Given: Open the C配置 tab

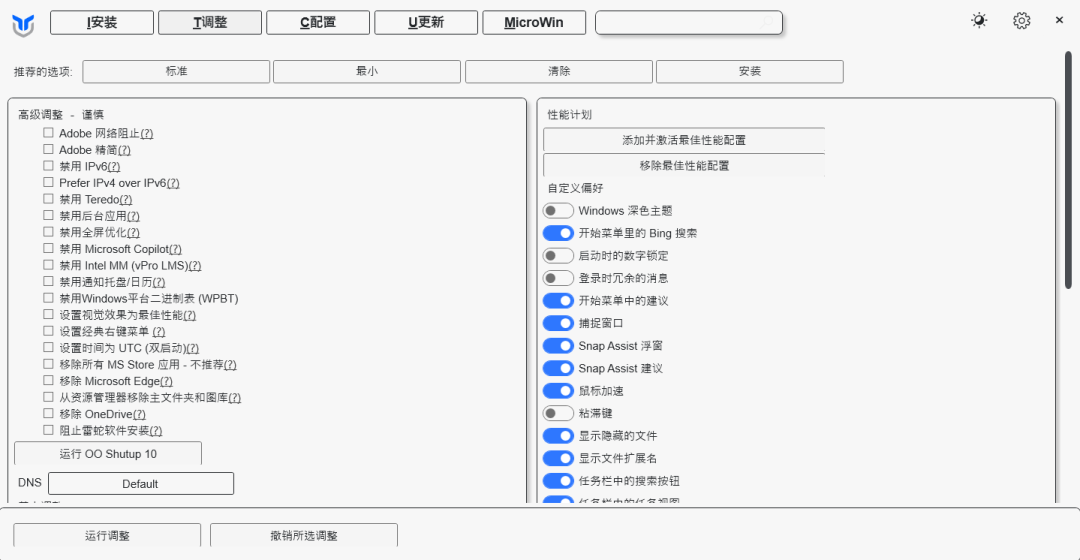Looking at the screenshot, I should (318, 22).
